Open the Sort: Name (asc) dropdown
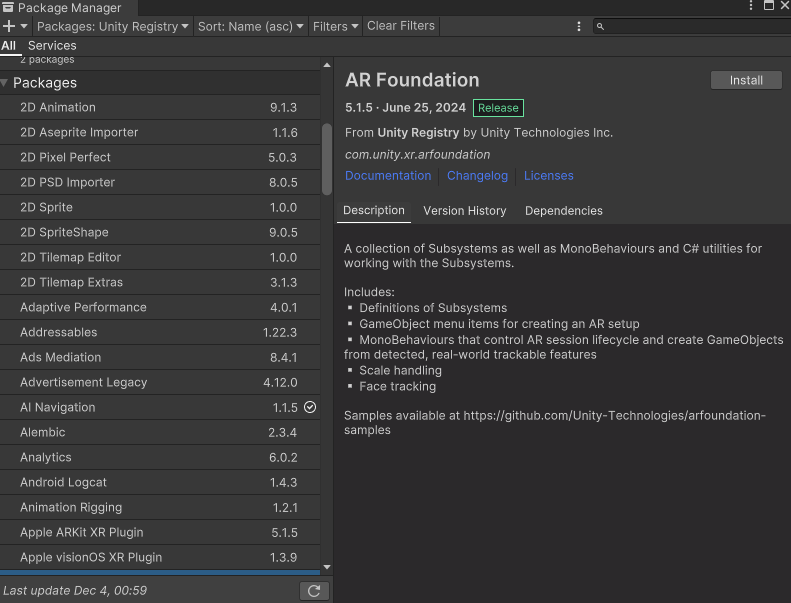Viewport: 791px width, 603px height. tap(250, 27)
